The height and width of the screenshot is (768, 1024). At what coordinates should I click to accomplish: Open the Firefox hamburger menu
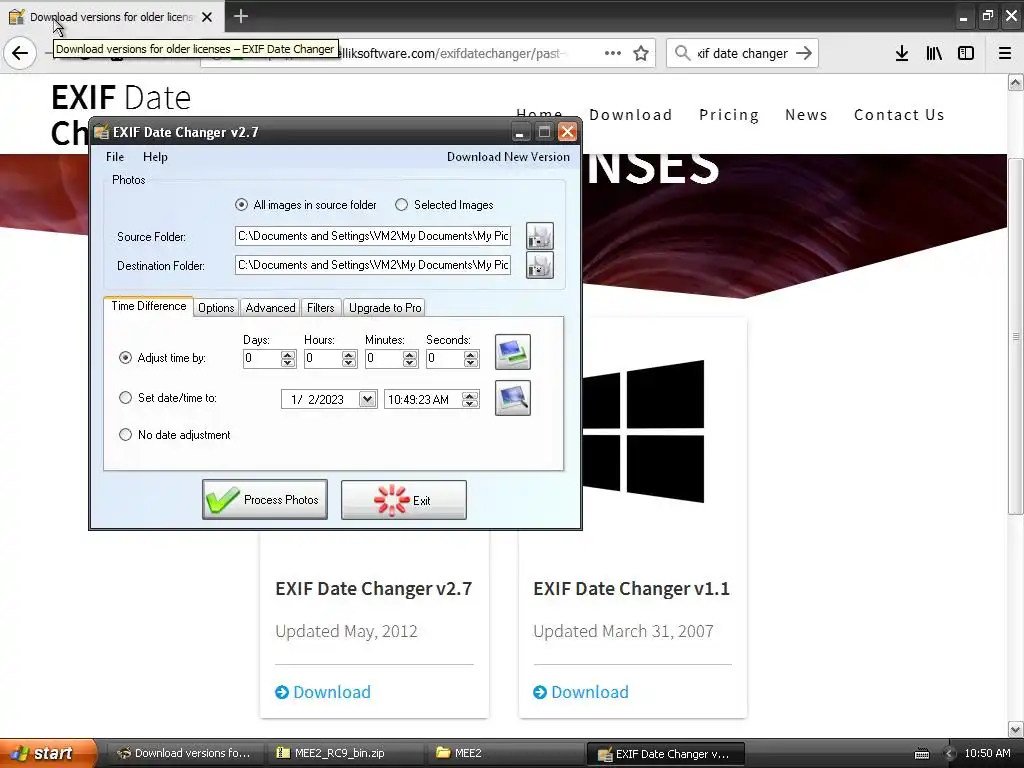click(x=1005, y=53)
